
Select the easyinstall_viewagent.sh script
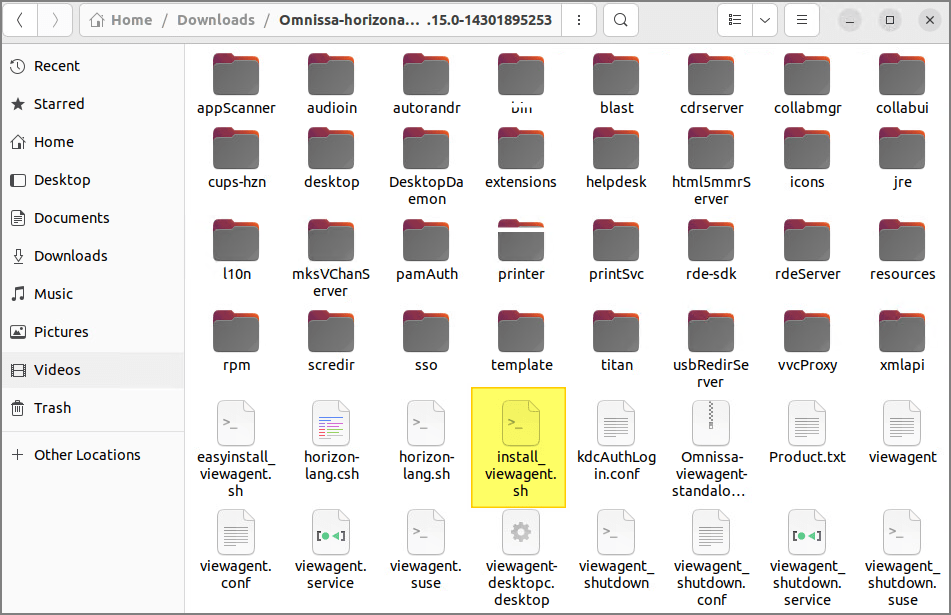pos(235,424)
